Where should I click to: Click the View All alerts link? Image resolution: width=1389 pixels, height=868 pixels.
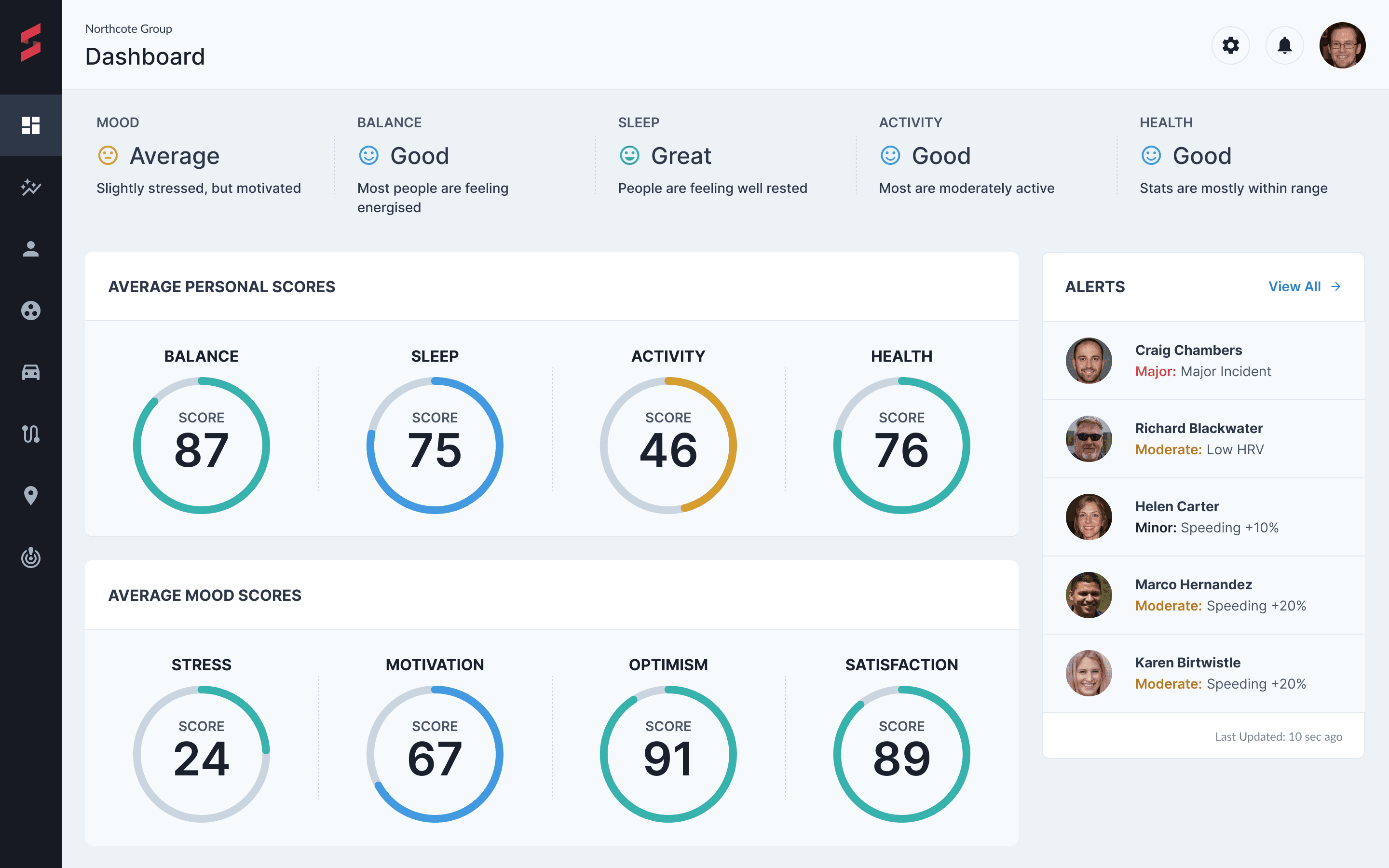[x=1294, y=286]
